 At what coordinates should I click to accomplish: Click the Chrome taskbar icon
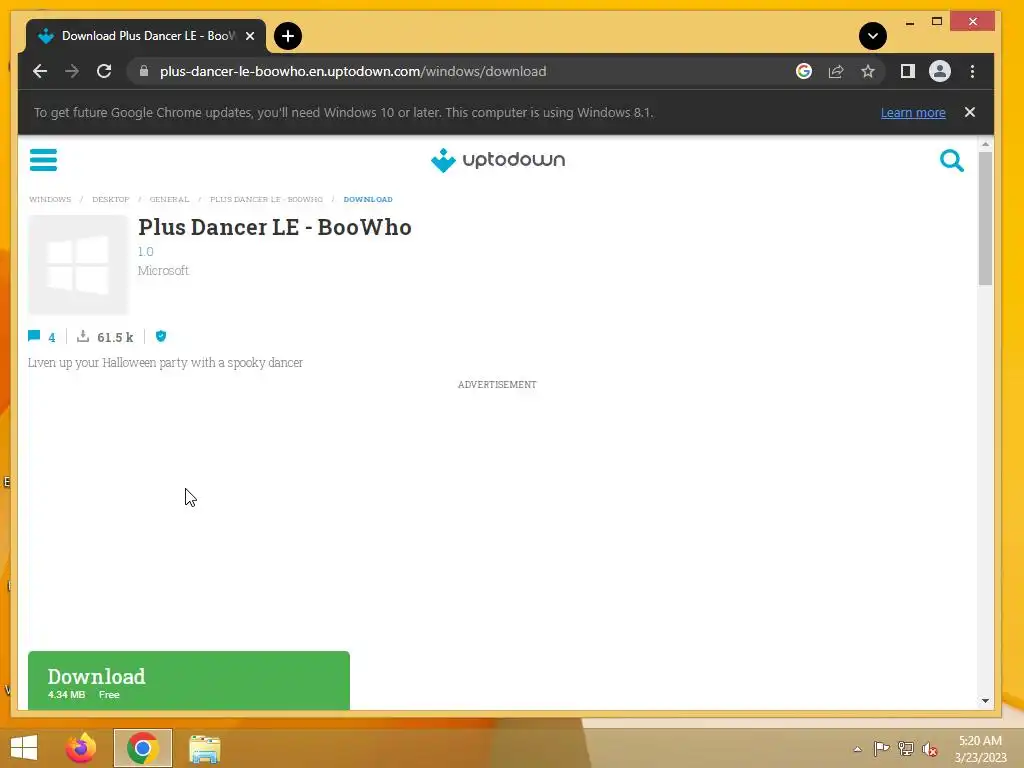142,748
